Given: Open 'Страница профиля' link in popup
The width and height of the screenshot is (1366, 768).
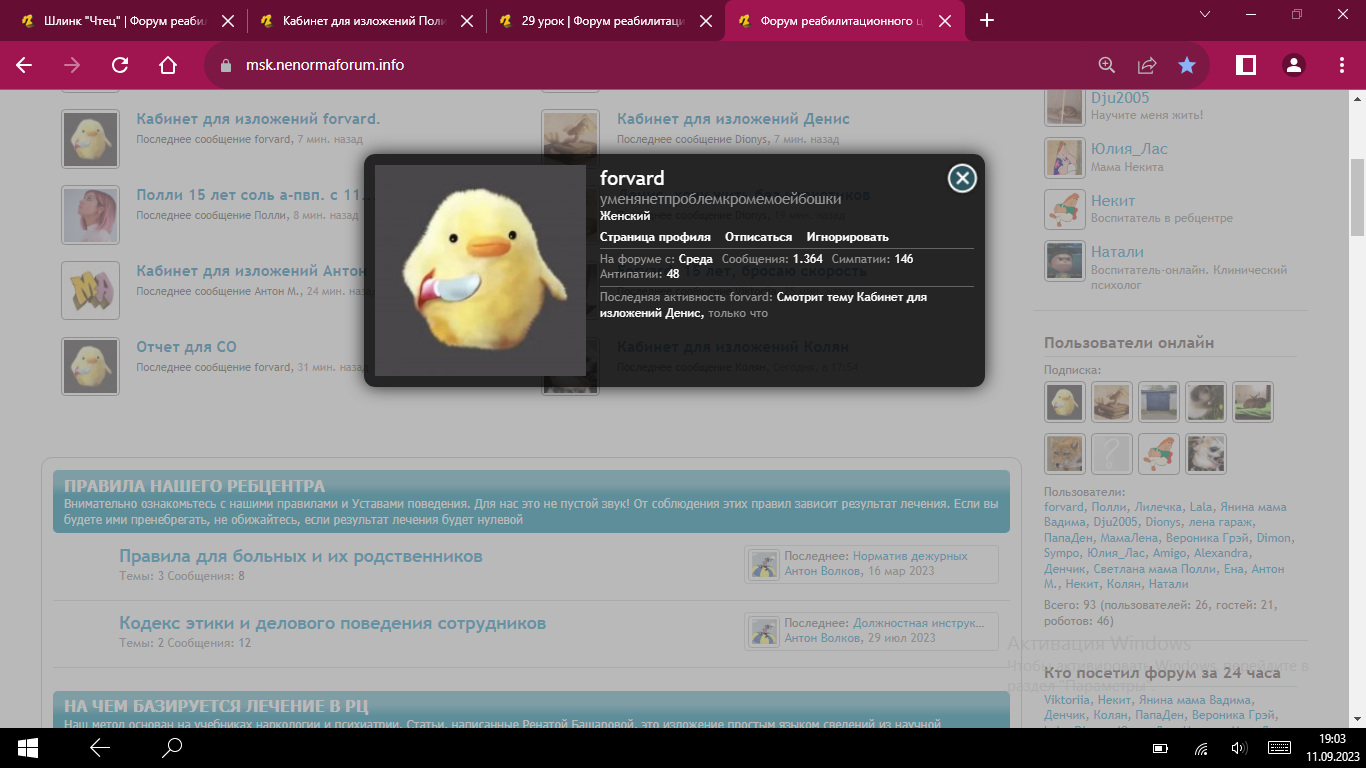Looking at the screenshot, I should tap(655, 237).
